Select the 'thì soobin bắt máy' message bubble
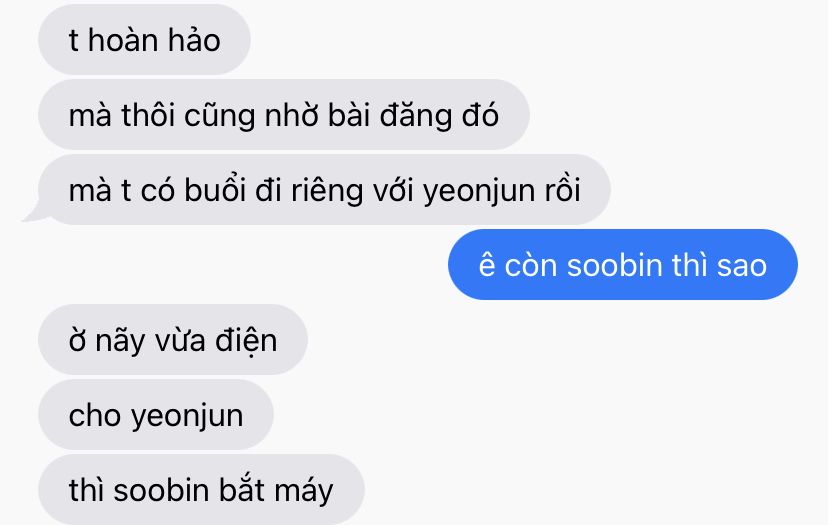This screenshot has width=828, height=525. 201,489
